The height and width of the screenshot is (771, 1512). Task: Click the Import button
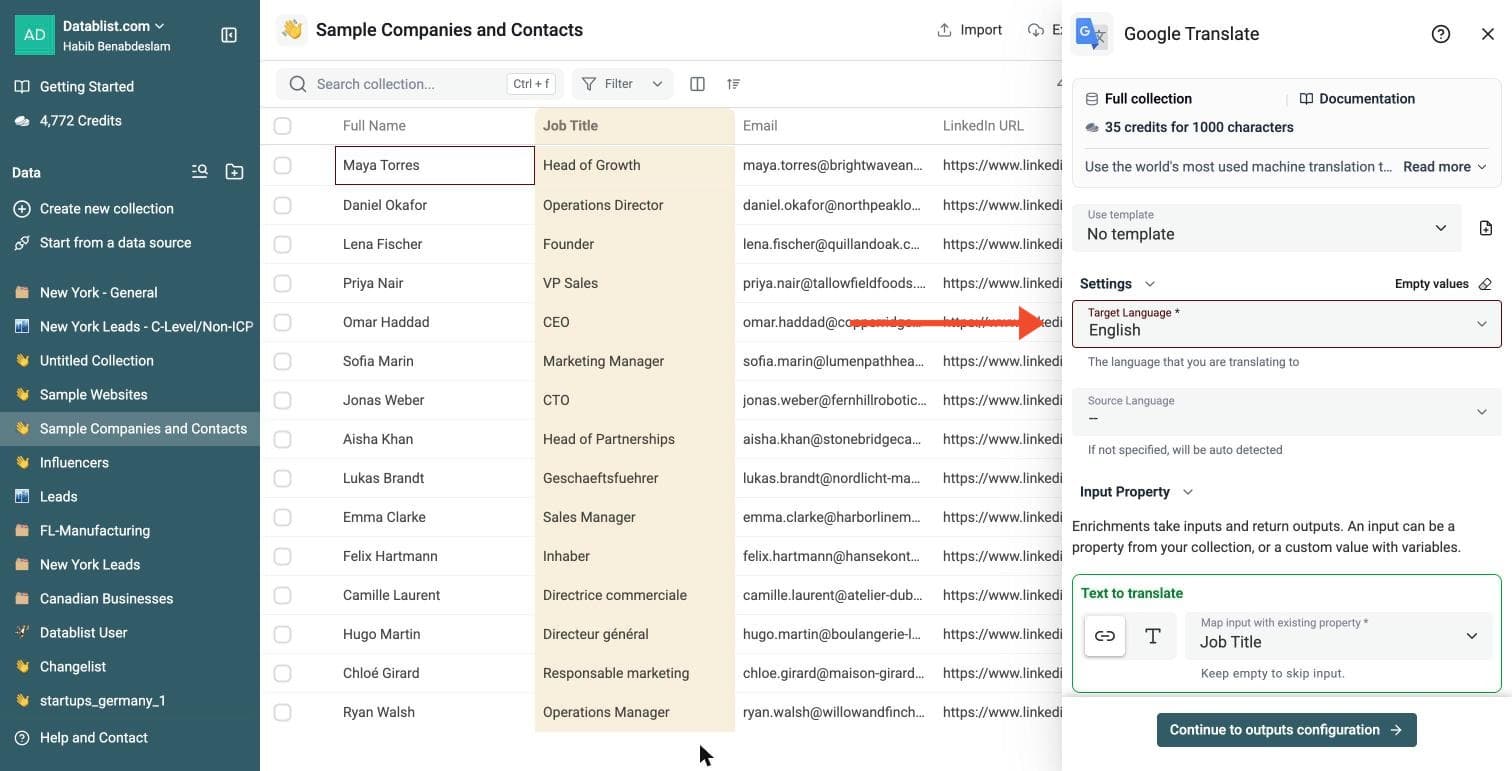click(969, 30)
